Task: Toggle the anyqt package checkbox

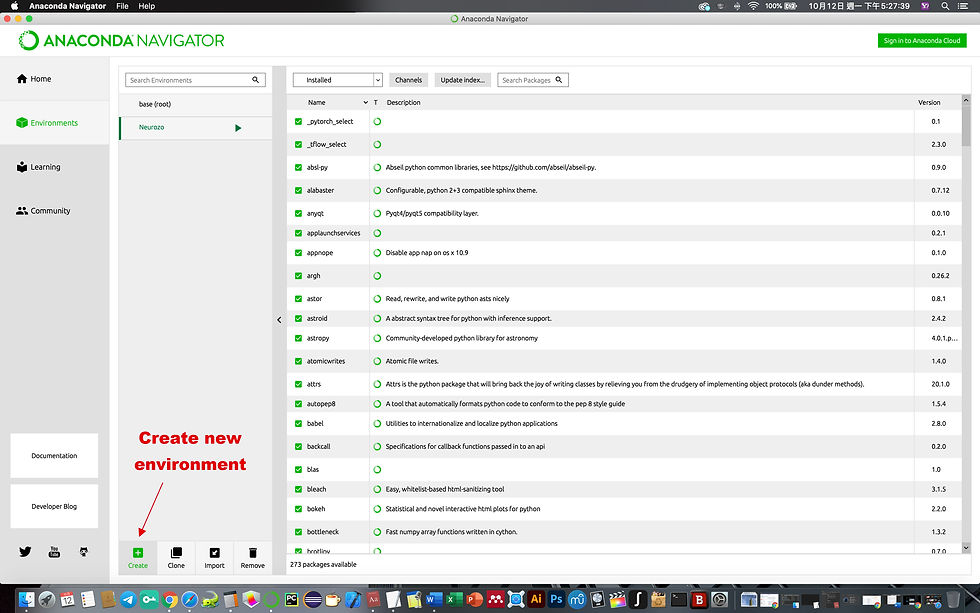Action: point(298,213)
